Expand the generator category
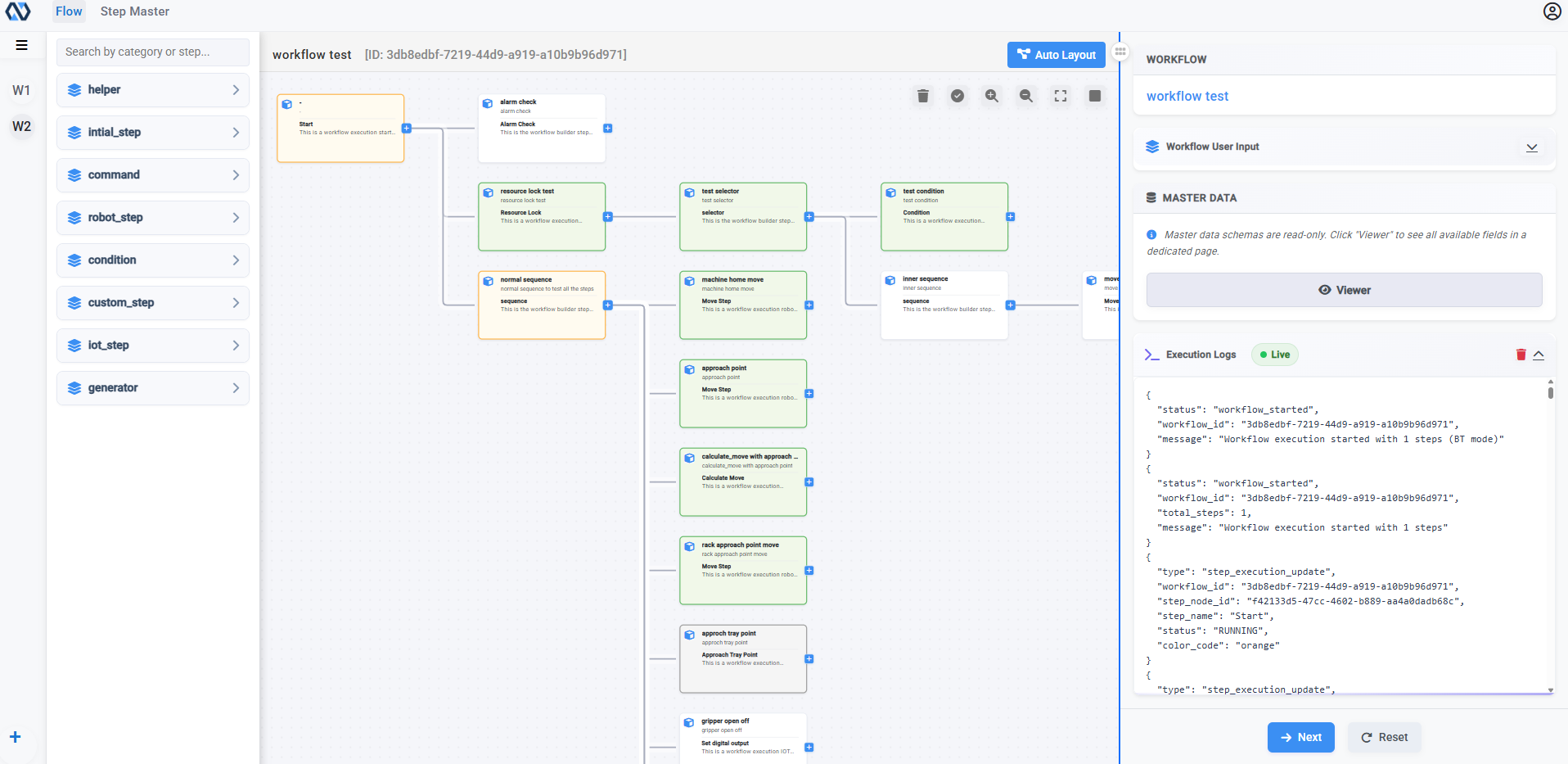The height and width of the screenshot is (764, 1568). pos(153,388)
